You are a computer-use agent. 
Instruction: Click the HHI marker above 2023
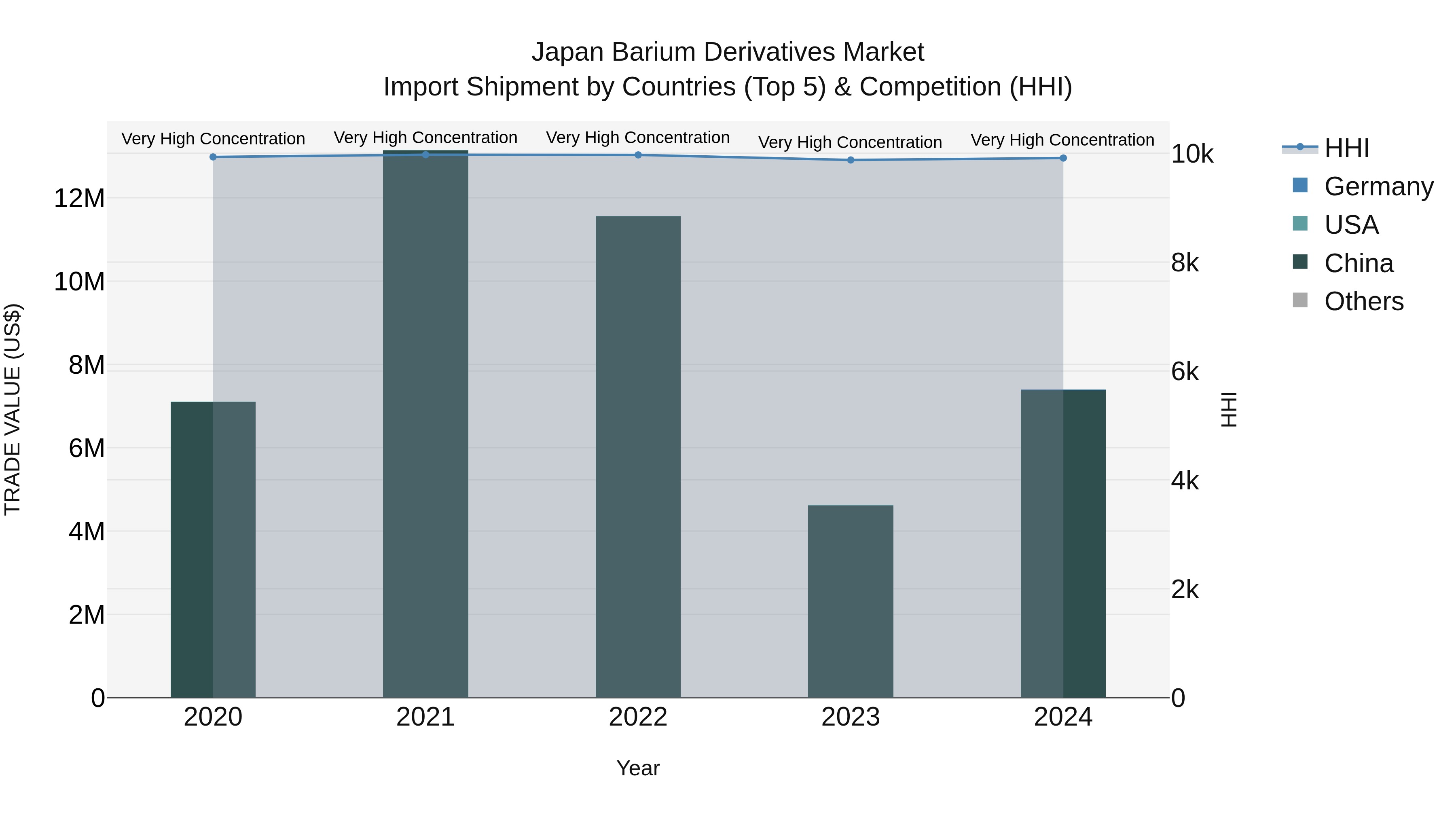(851, 160)
